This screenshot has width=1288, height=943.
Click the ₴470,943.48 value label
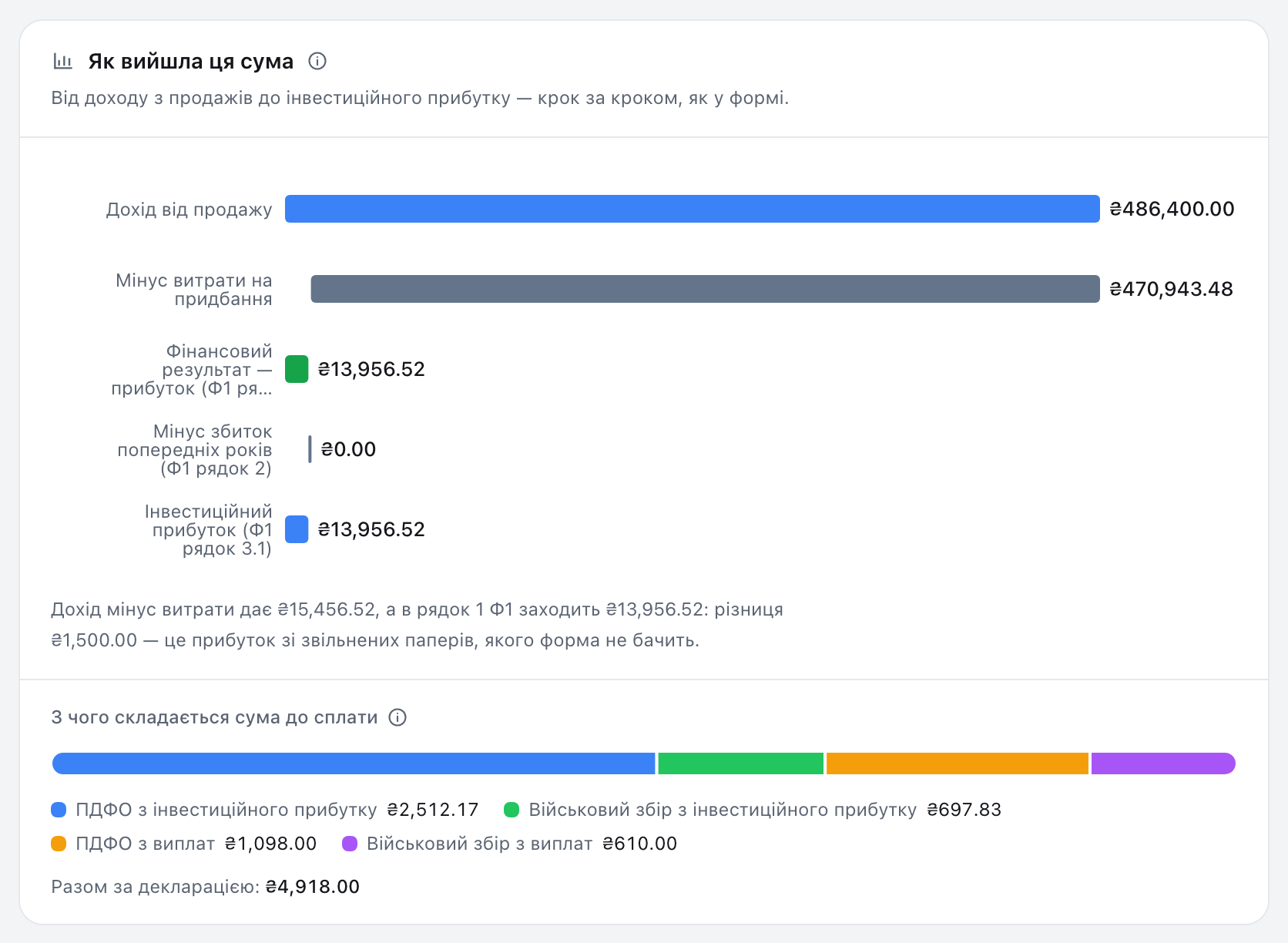coord(1171,289)
